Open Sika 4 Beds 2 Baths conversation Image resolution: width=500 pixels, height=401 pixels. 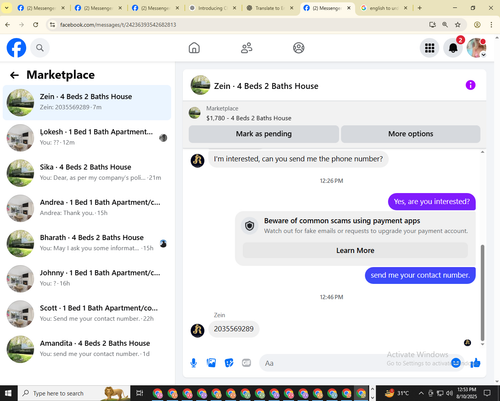(87, 173)
